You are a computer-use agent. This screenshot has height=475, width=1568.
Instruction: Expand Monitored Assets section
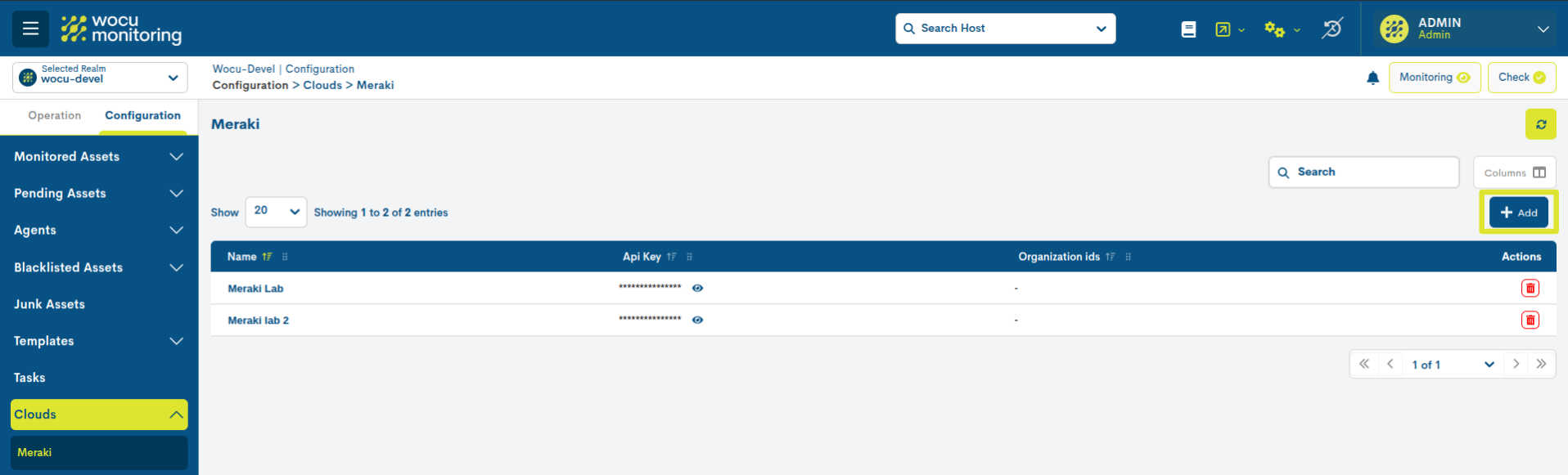point(99,156)
